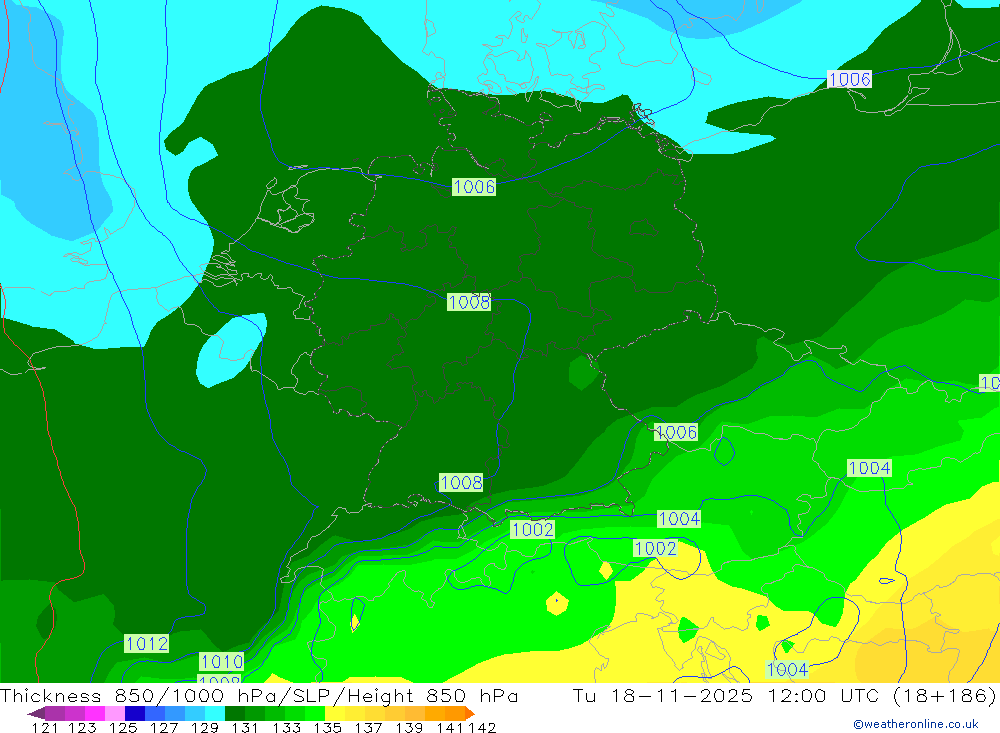The image size is (1000, 733).
Task: Select the dark blue legend swatch
Action: [135, 713]
